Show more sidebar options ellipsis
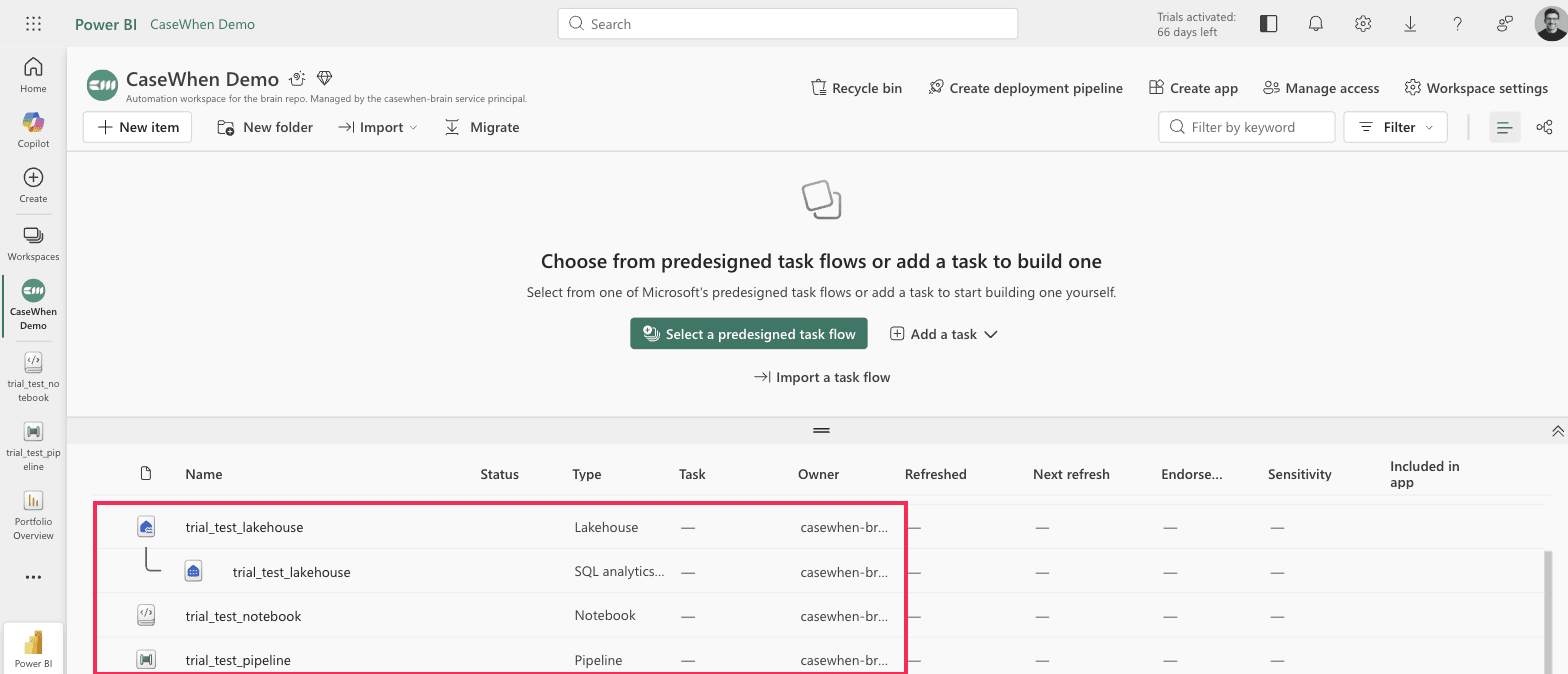The image size is (1568, 674). (x=33, y=577)
